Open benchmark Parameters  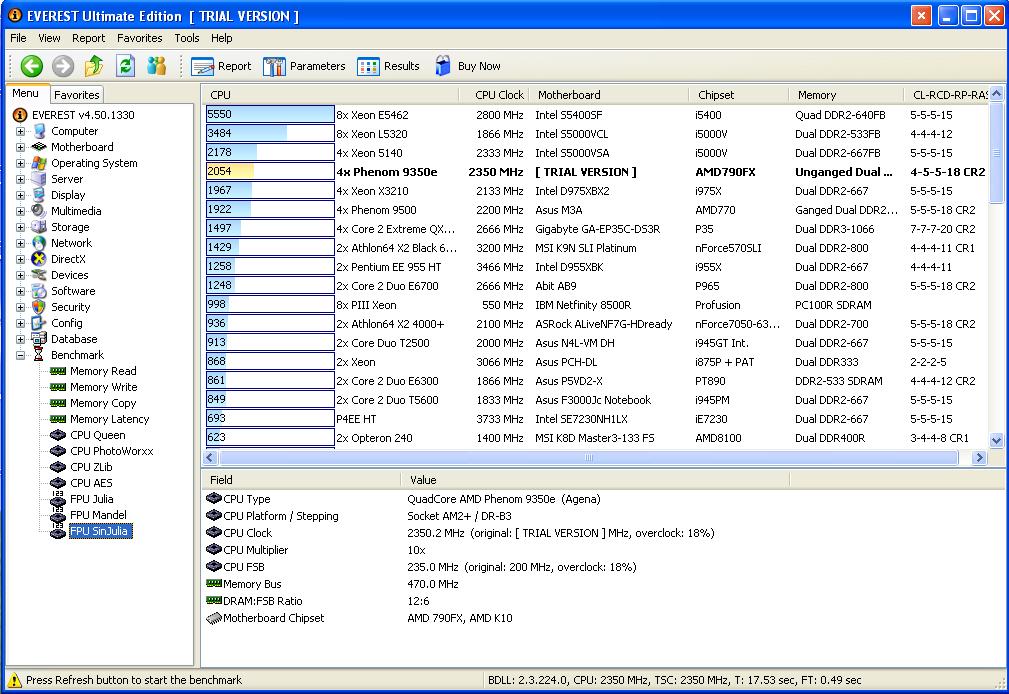304,66
